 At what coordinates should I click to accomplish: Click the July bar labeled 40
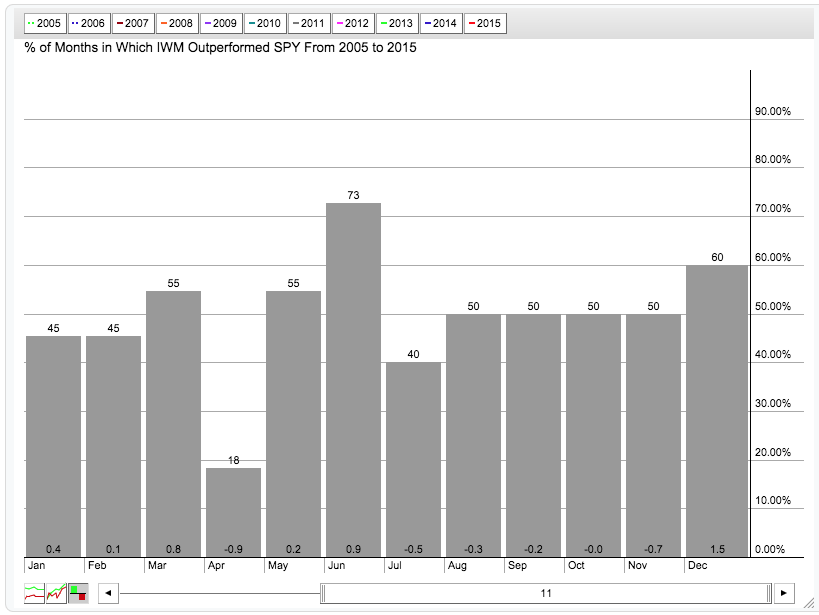coord(414,460)
